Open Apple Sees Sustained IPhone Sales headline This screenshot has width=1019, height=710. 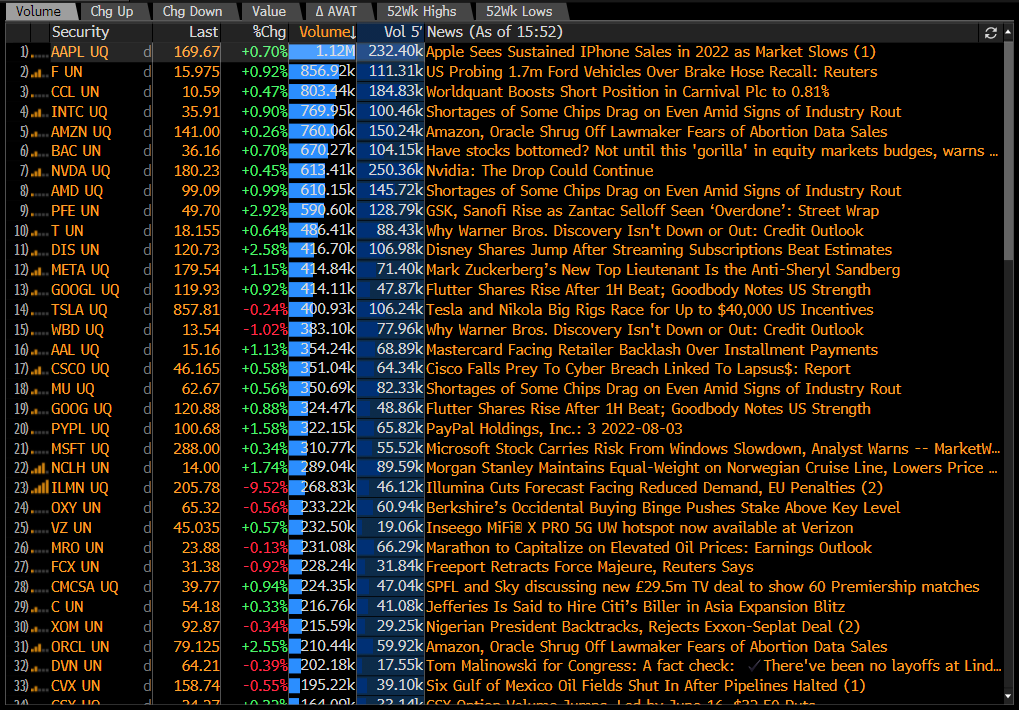651,52
